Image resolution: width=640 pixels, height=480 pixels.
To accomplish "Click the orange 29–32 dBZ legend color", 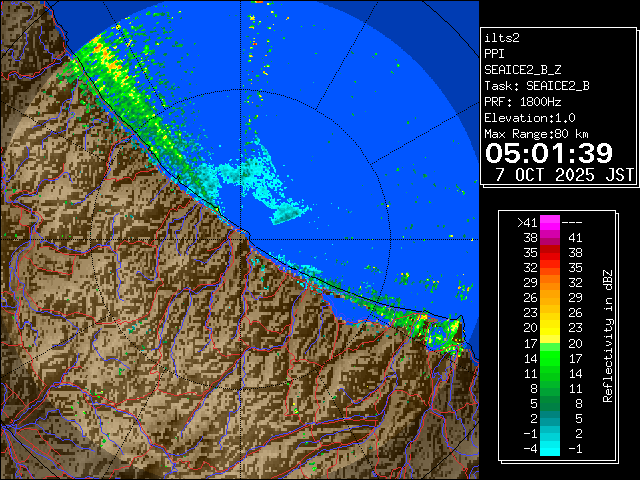I will (x=550, y=283).
